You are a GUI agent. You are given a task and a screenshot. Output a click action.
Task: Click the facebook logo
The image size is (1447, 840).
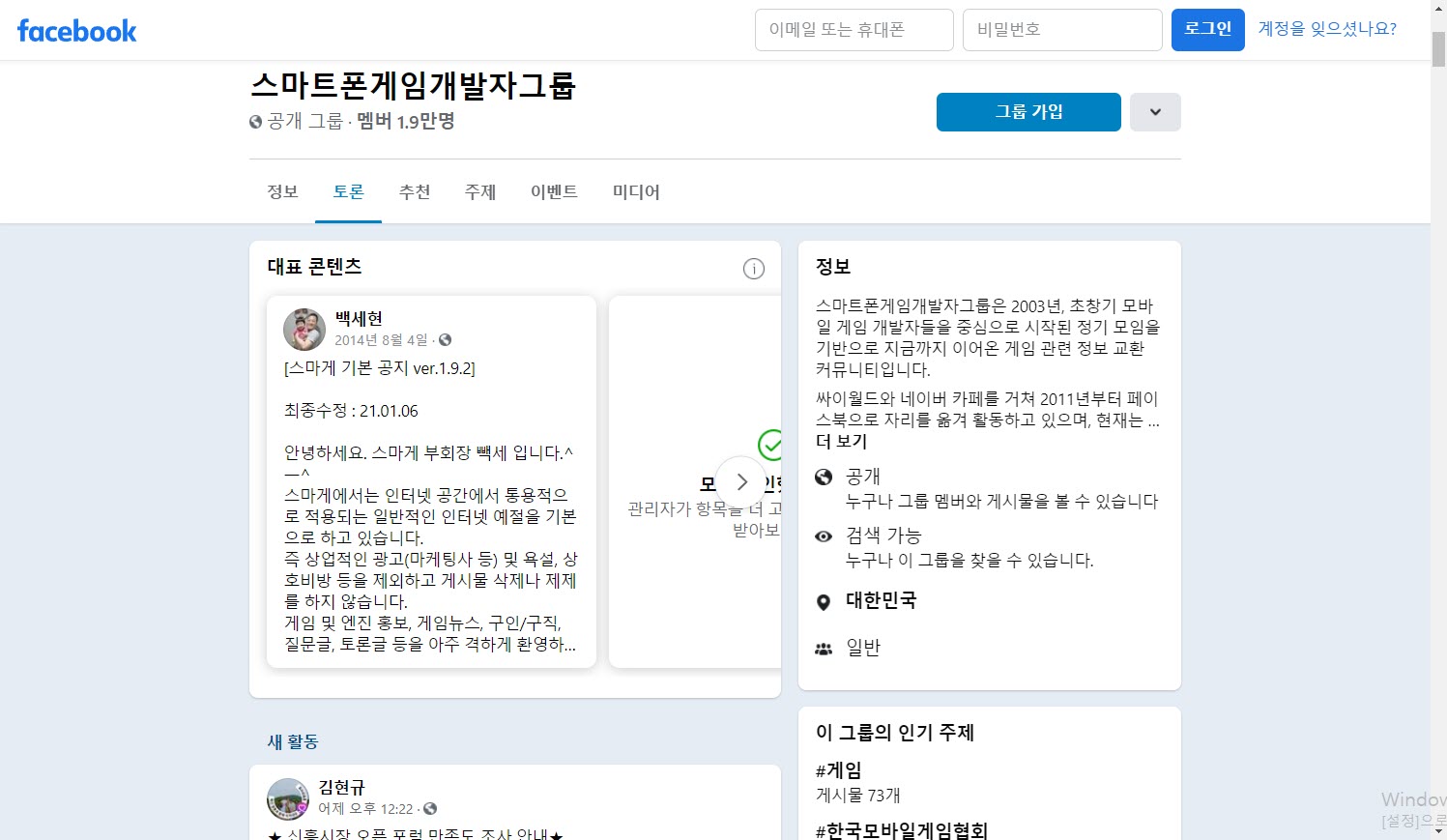click(x=77, y=31)
